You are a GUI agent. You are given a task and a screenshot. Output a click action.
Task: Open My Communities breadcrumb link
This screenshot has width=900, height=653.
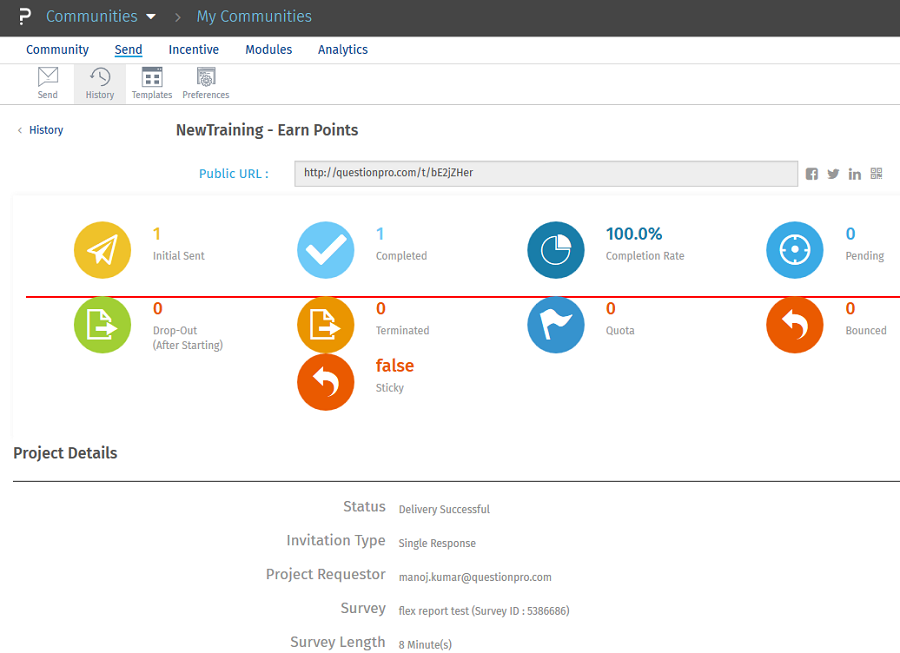pyautogui.click(x=254, y=16)
